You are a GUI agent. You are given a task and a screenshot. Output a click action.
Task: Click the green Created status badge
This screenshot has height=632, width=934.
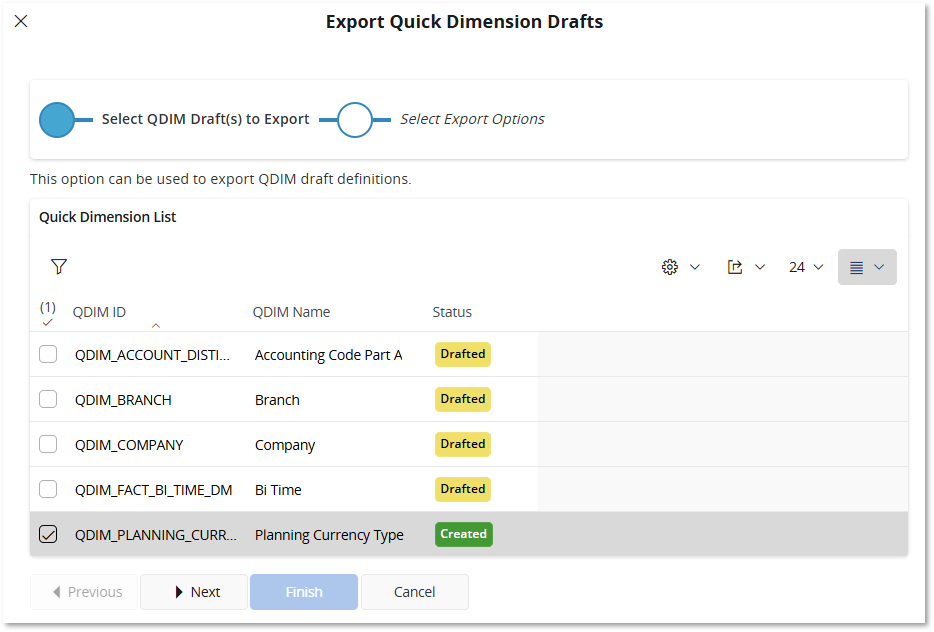click(463, 534)
